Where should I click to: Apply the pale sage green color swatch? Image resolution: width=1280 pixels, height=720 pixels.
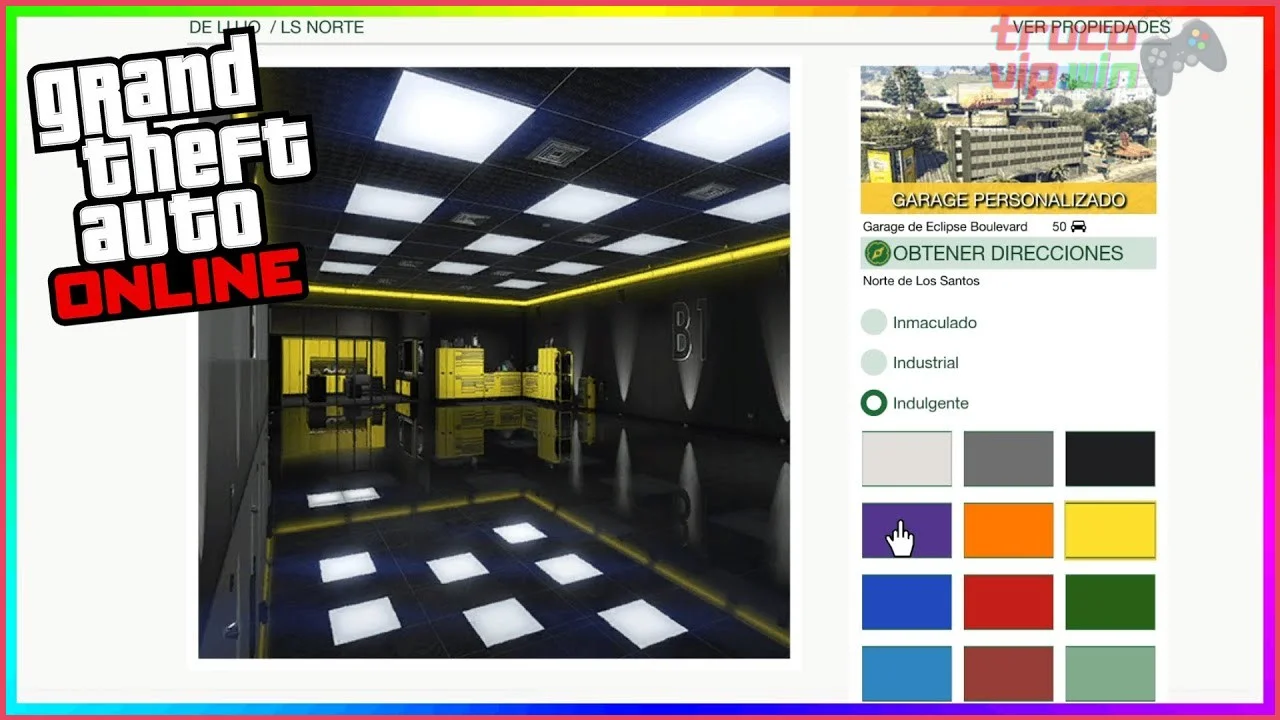click(1110, 674)
